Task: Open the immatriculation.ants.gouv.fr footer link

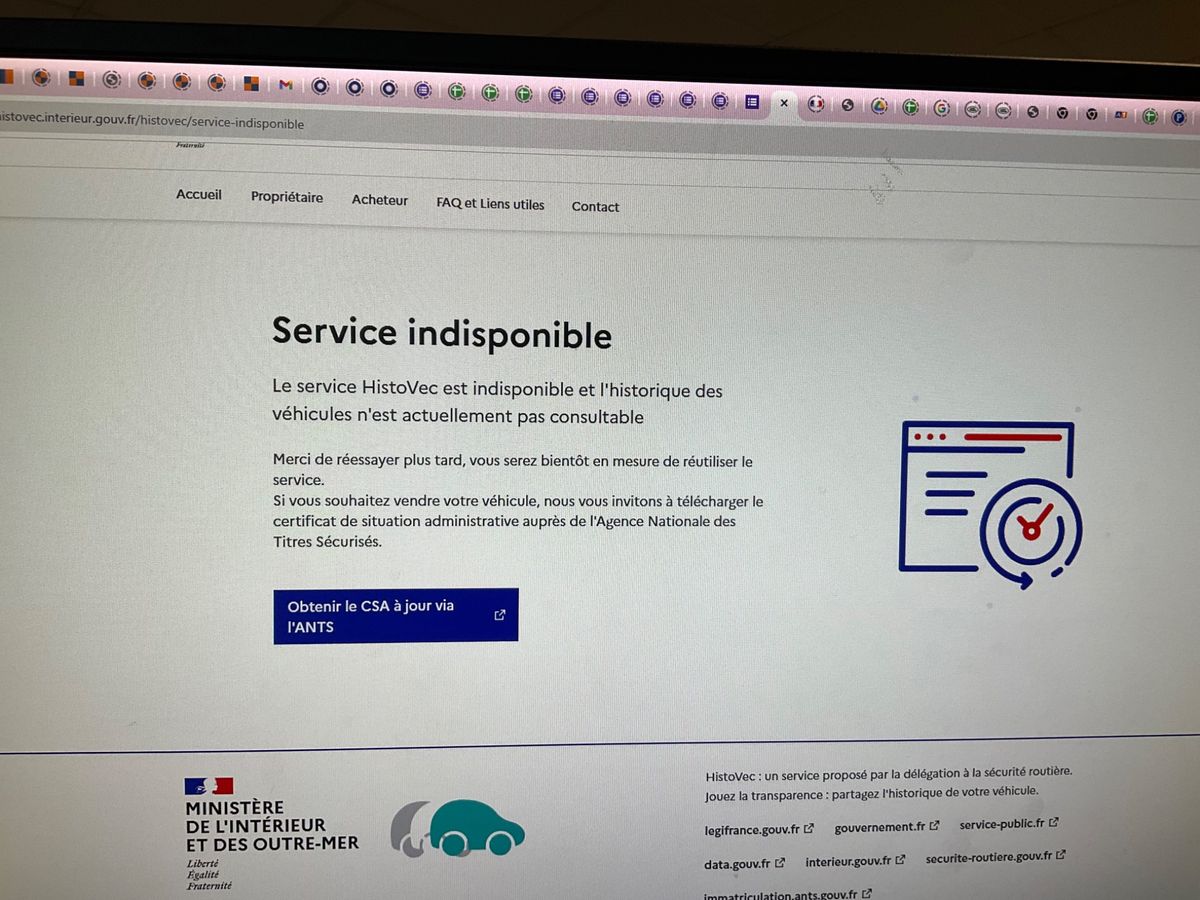Action: (x=788, y=895)
